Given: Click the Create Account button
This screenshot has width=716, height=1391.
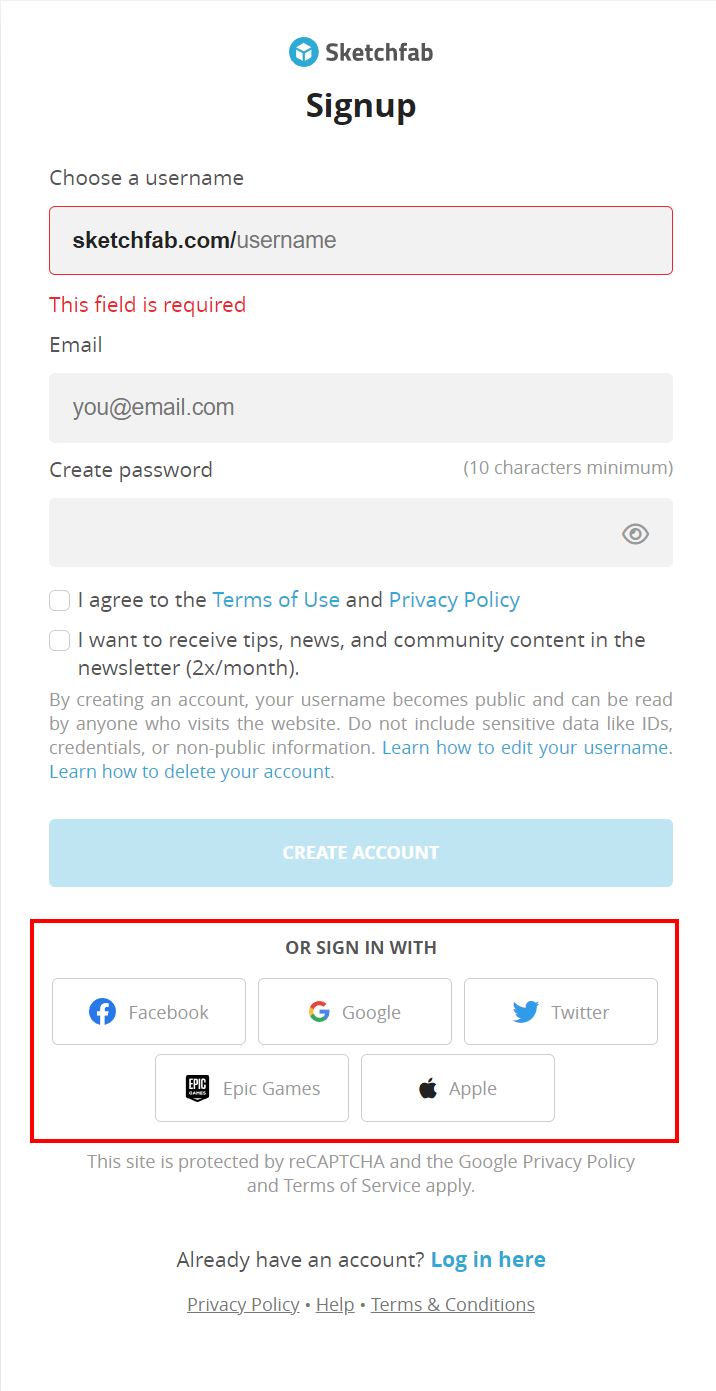Looking at the screenshot, I should pos(361,853).
